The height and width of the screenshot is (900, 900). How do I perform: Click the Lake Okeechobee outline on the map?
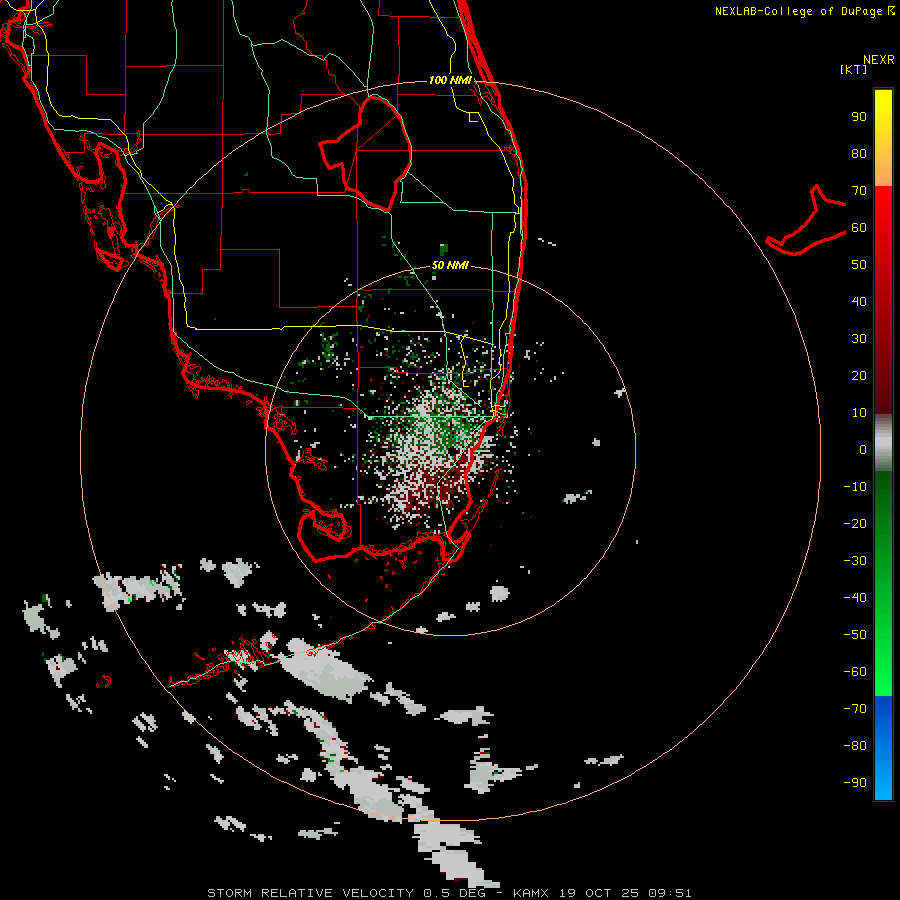tap(365, 152)
